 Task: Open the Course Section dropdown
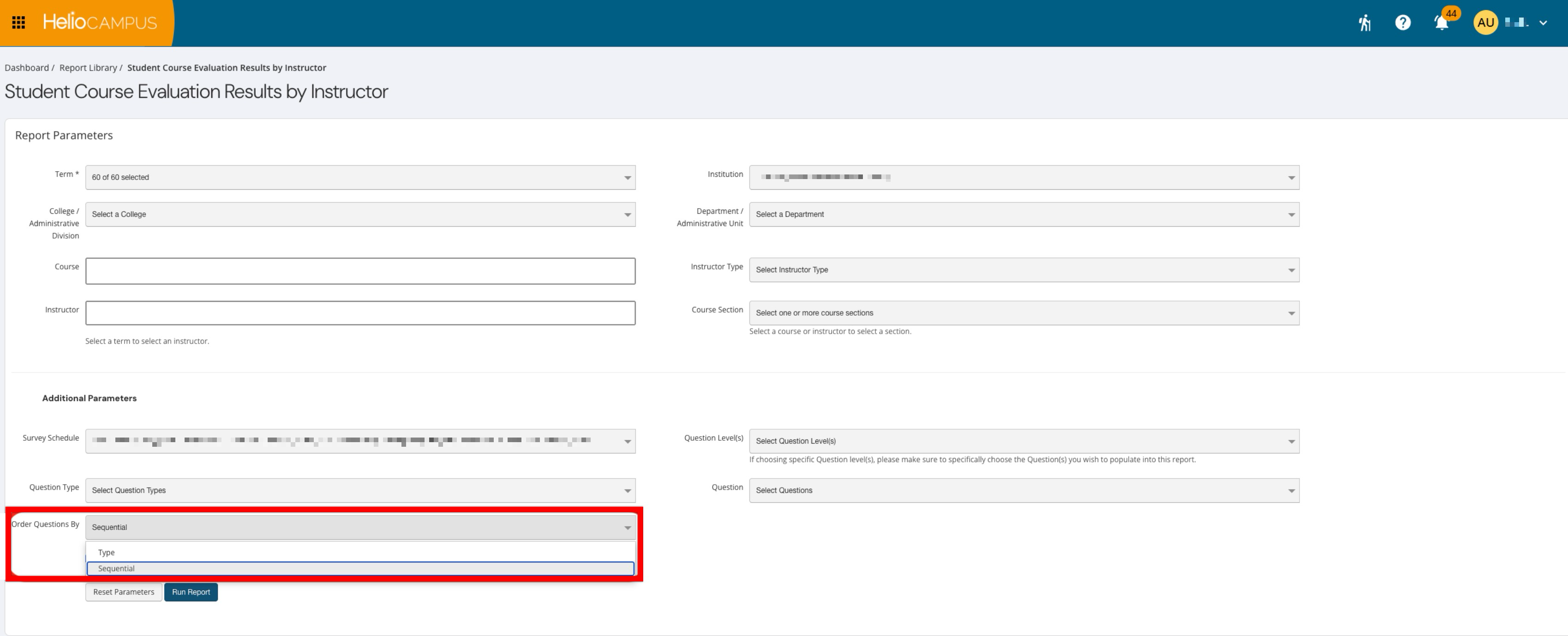click(1024, 313)
